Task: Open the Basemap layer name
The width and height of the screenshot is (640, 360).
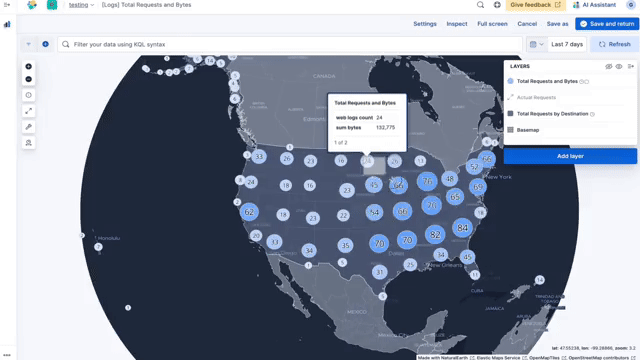Action: pyautogui.click(x=528, y=130)
